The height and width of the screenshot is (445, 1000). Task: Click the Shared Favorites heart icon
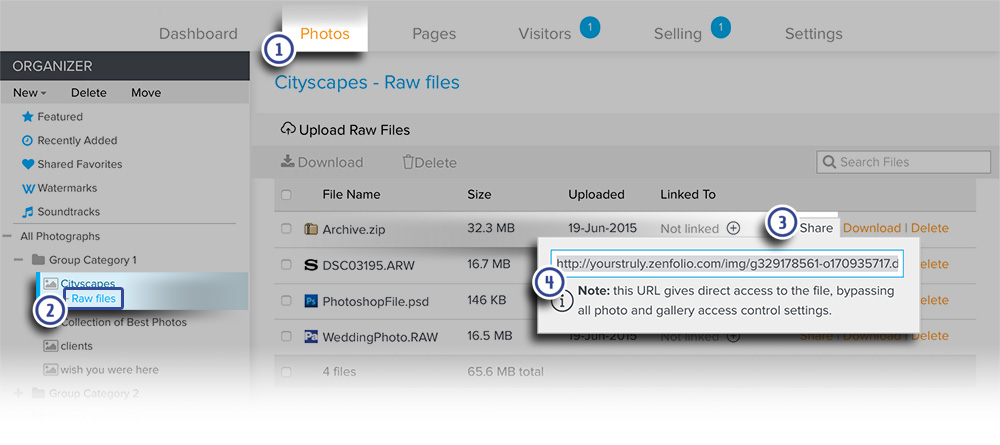point(27,164)
